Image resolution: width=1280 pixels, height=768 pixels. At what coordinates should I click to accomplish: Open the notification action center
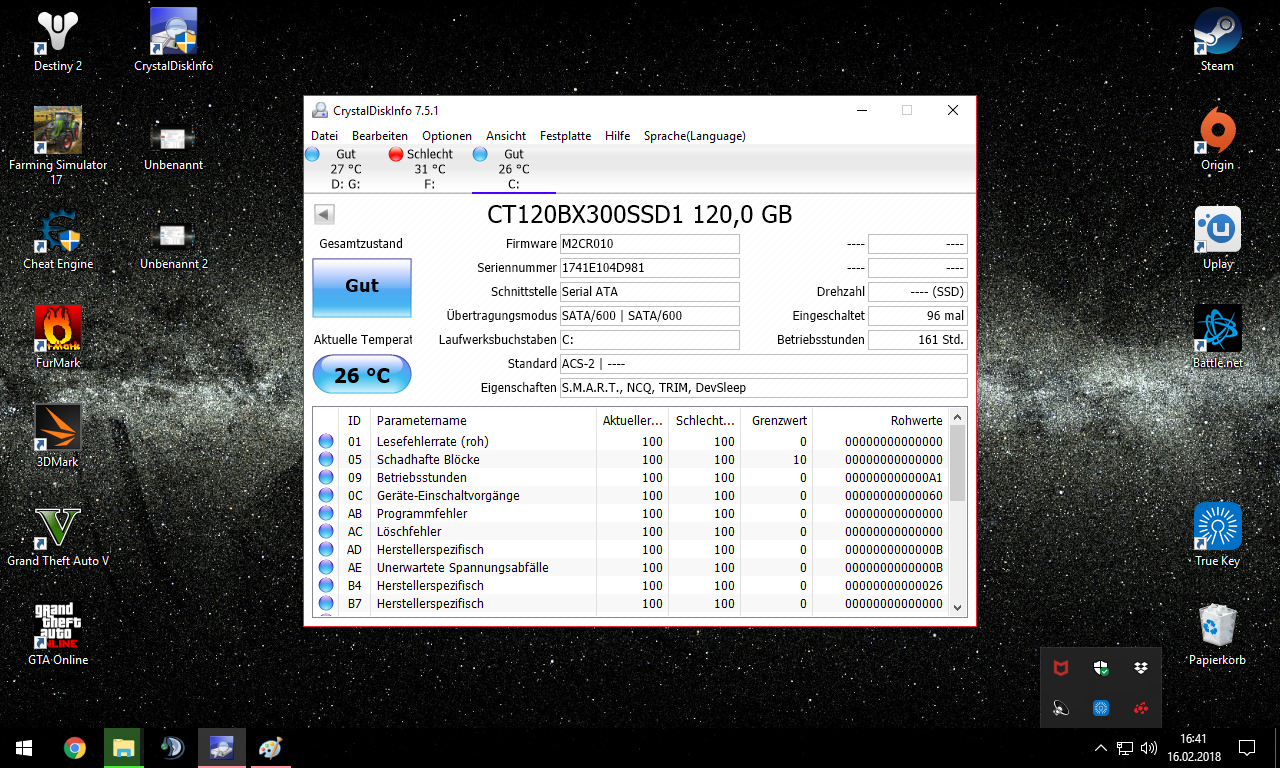click(x=1247, y=748)
